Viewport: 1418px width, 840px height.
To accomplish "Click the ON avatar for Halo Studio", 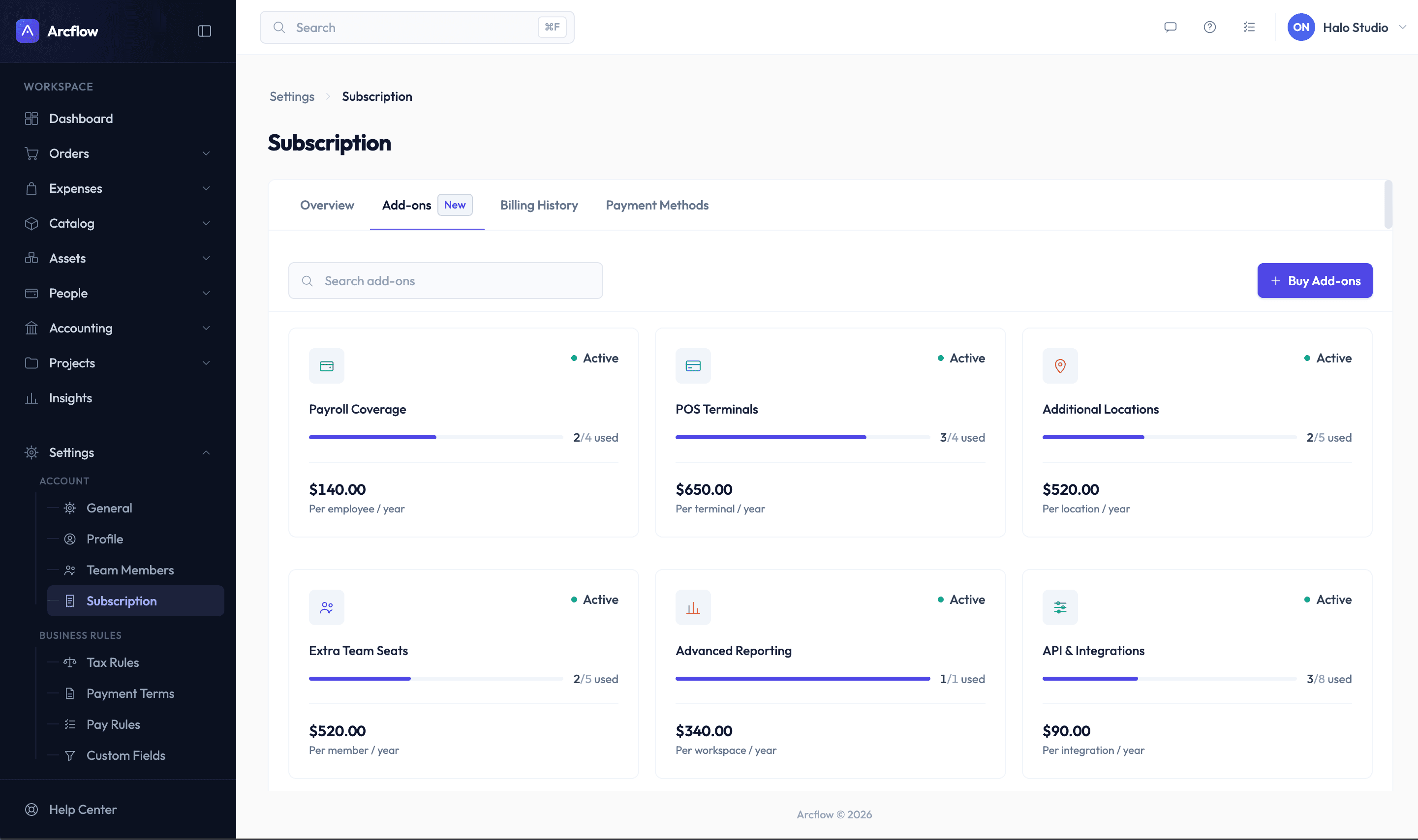I will coord(1301,27).
